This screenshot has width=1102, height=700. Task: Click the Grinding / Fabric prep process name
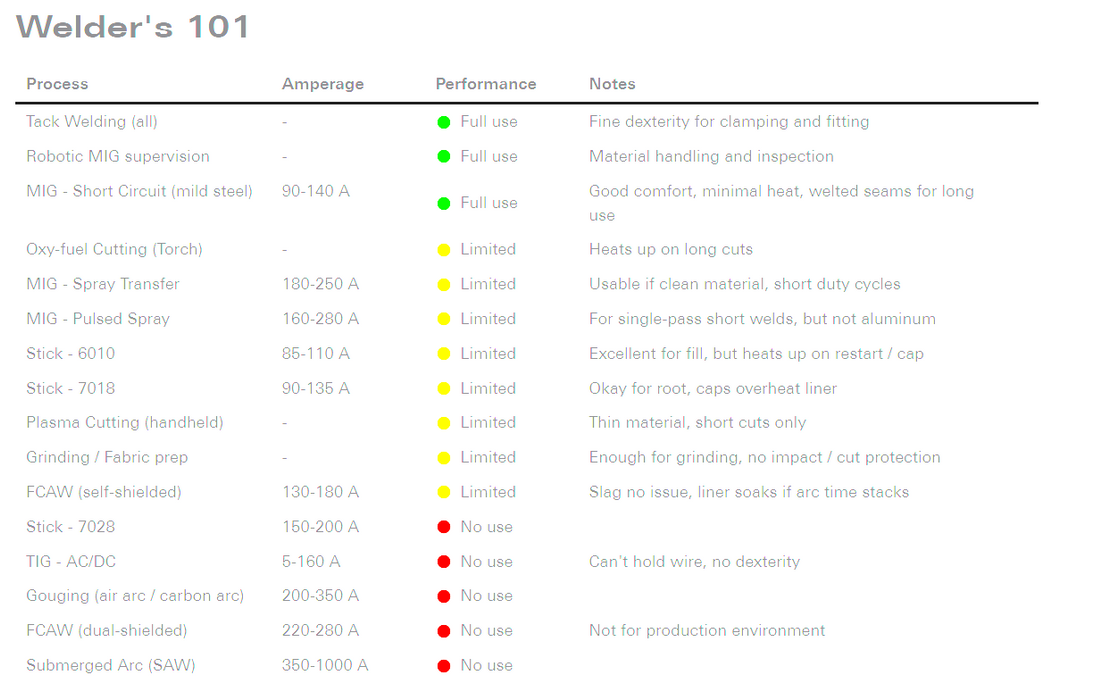(x=107, y=457)
